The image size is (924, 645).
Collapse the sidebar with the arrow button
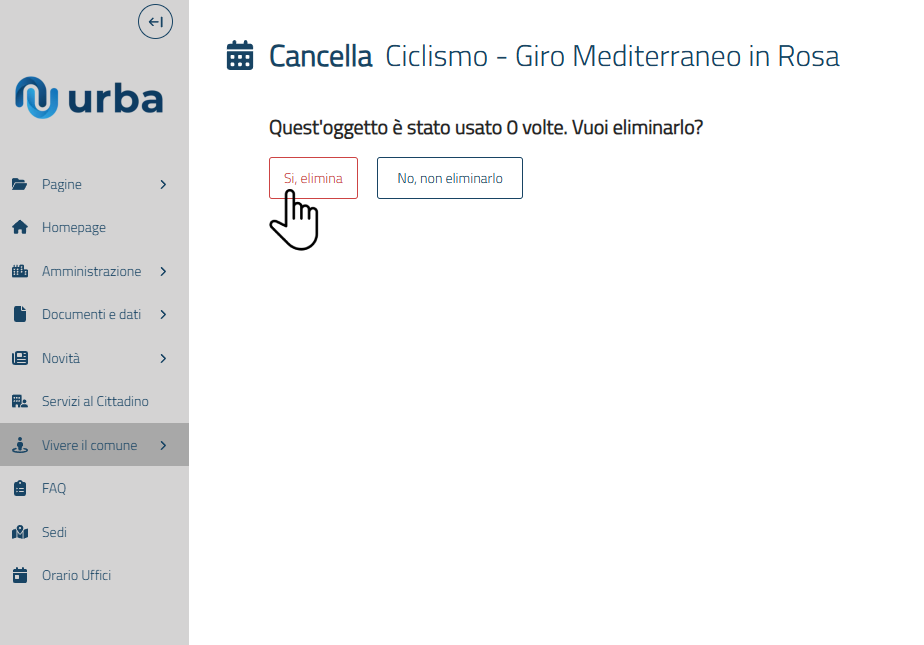pos(155,22)
